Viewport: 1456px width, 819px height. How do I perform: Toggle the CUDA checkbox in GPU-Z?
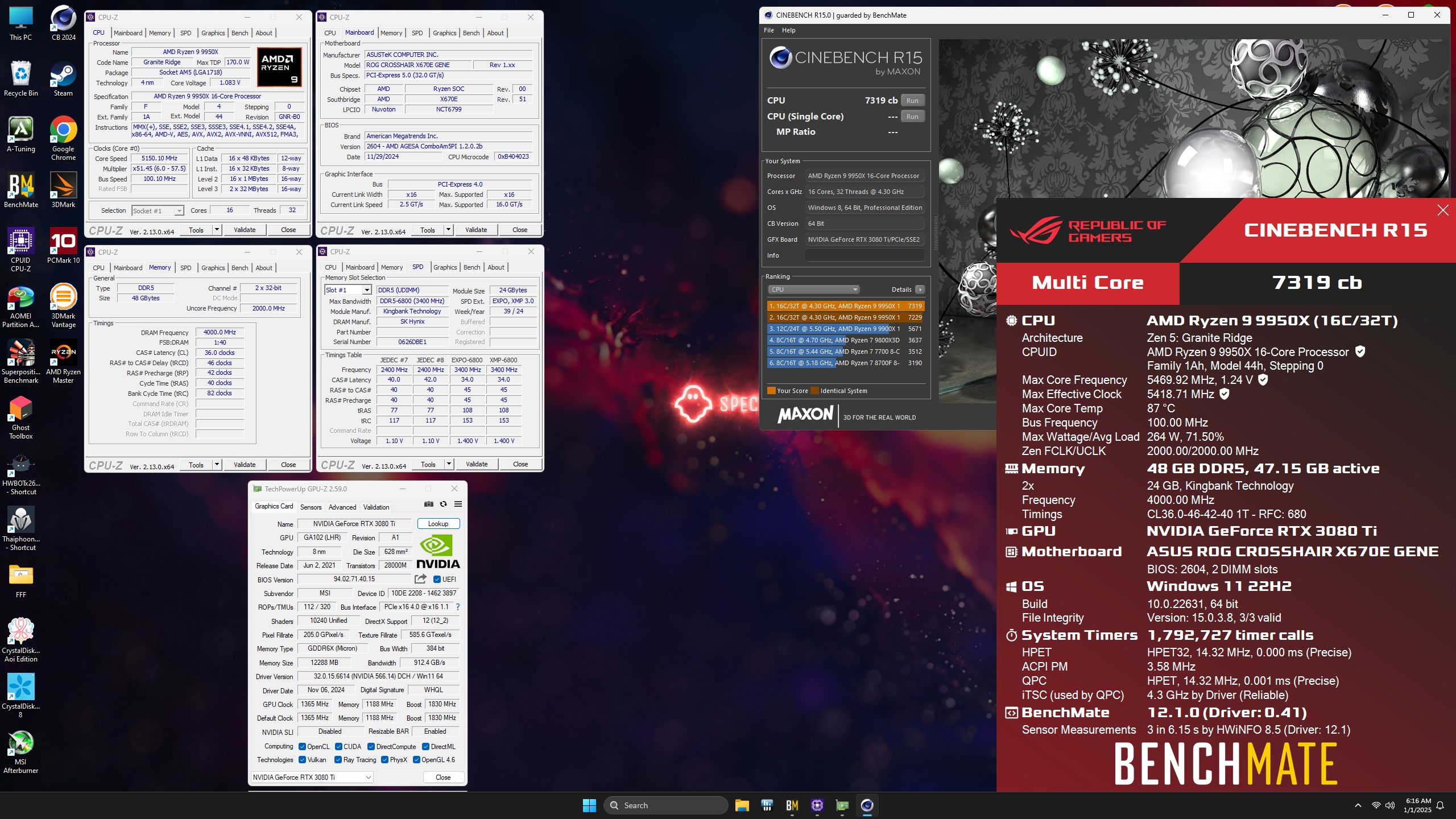point(338,747)
